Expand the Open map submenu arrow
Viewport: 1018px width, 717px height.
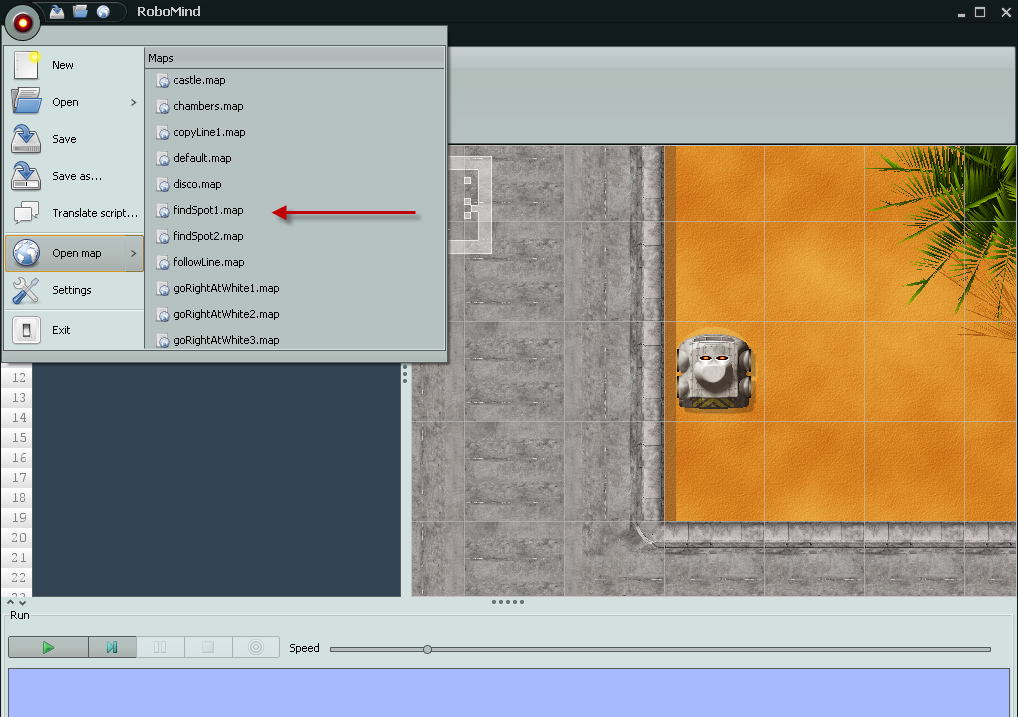click(x=134, y=253)
